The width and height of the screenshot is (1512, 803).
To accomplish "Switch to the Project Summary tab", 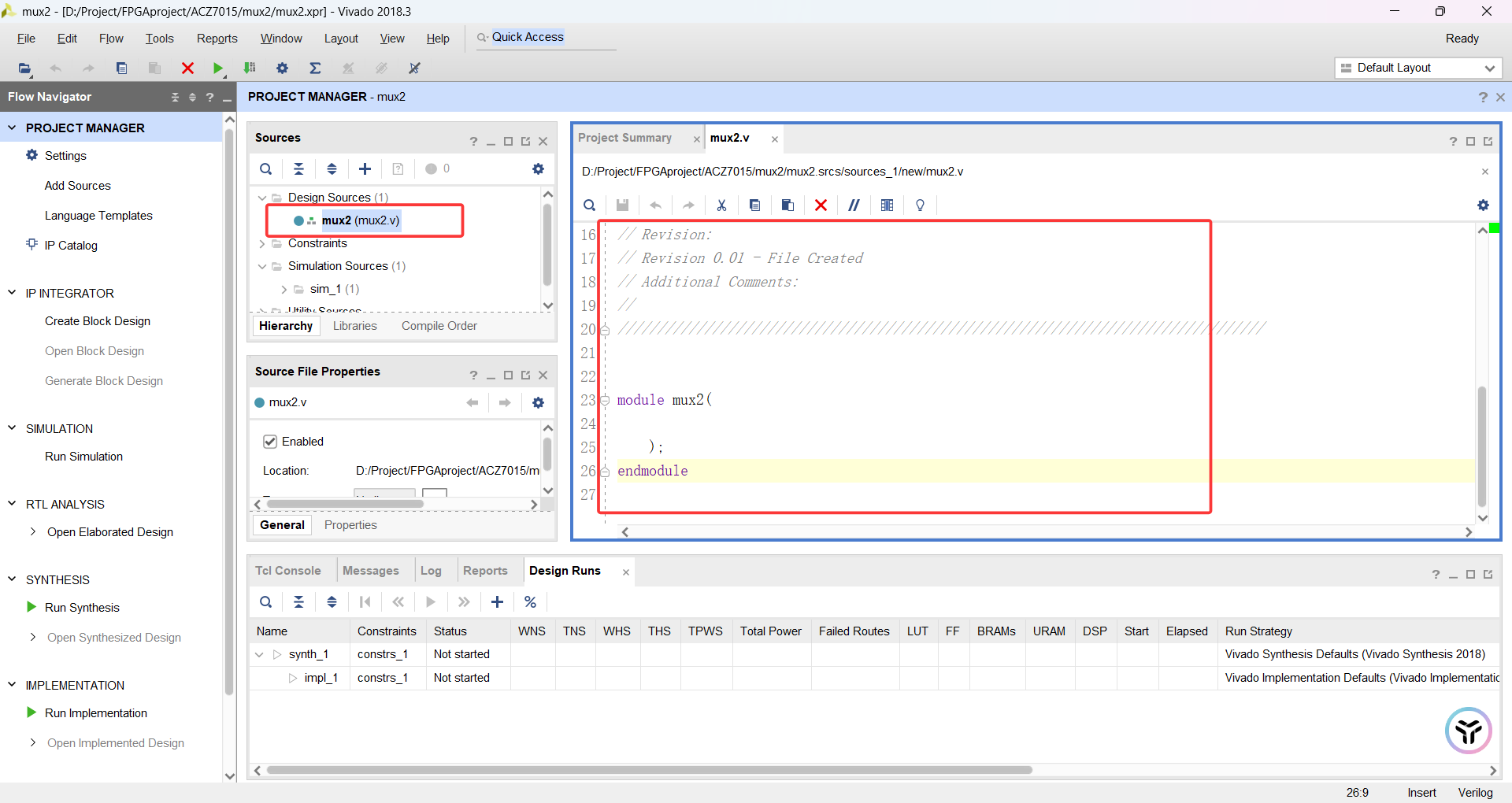I will point(625,138).
